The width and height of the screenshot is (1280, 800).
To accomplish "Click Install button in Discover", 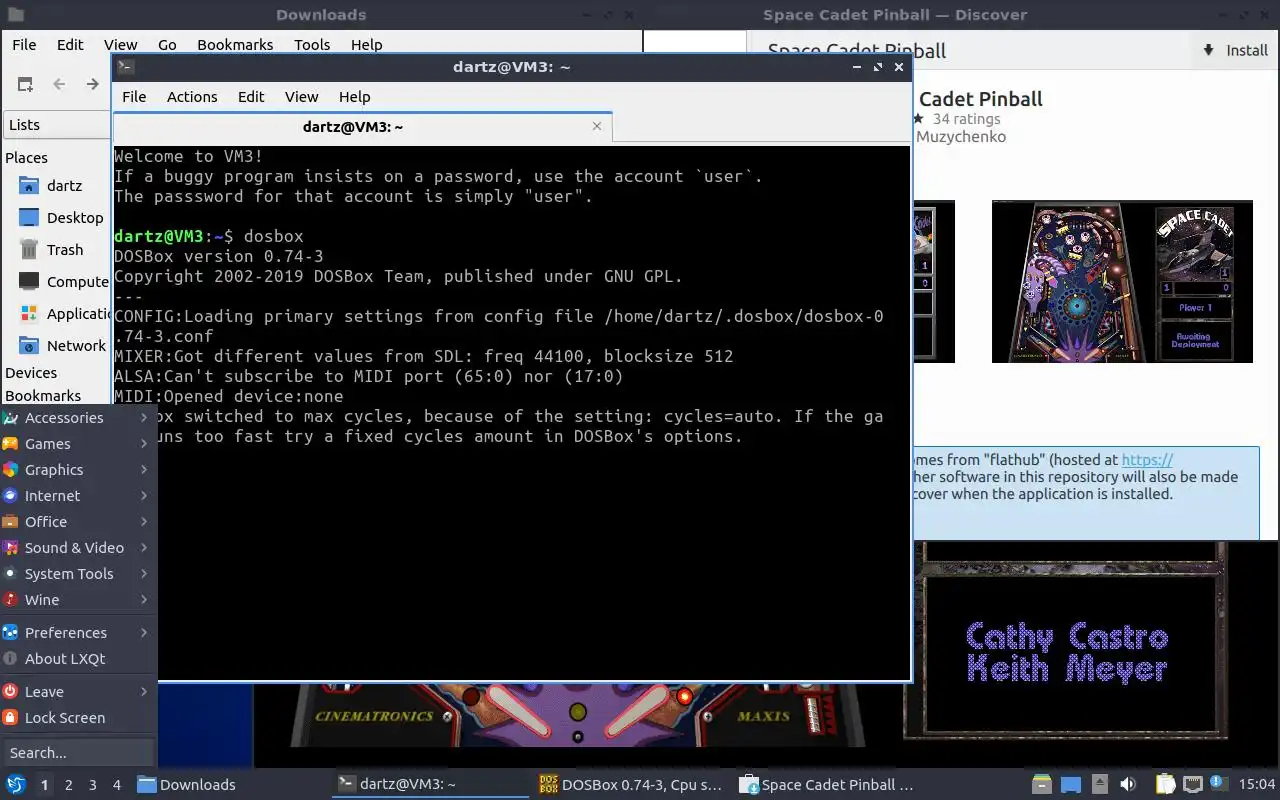I will (1235, 50).
